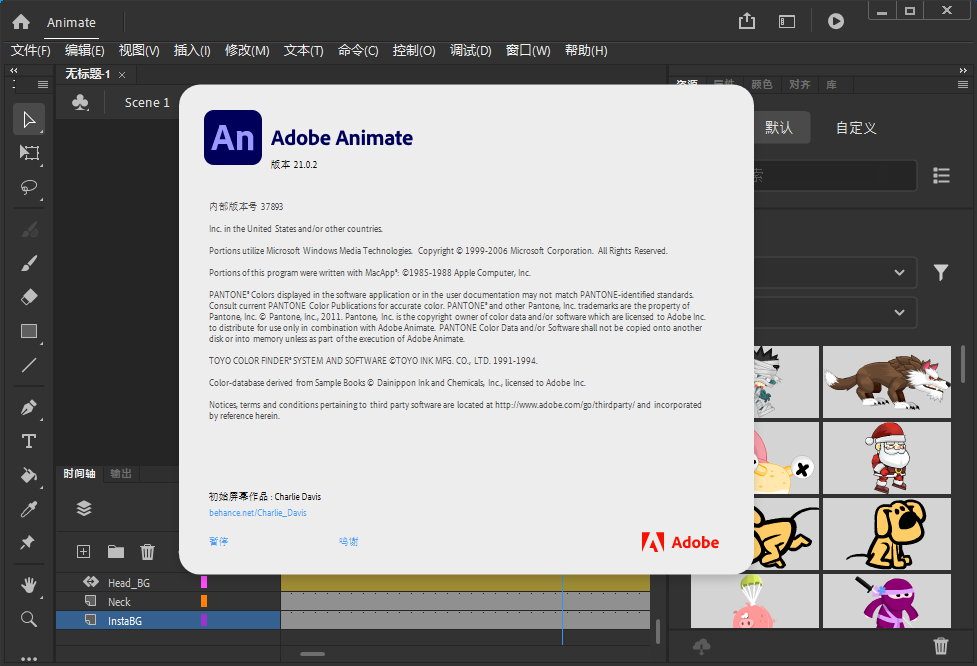
Task: Switch to the 输出 tab
Action: (x=121, y=473)
